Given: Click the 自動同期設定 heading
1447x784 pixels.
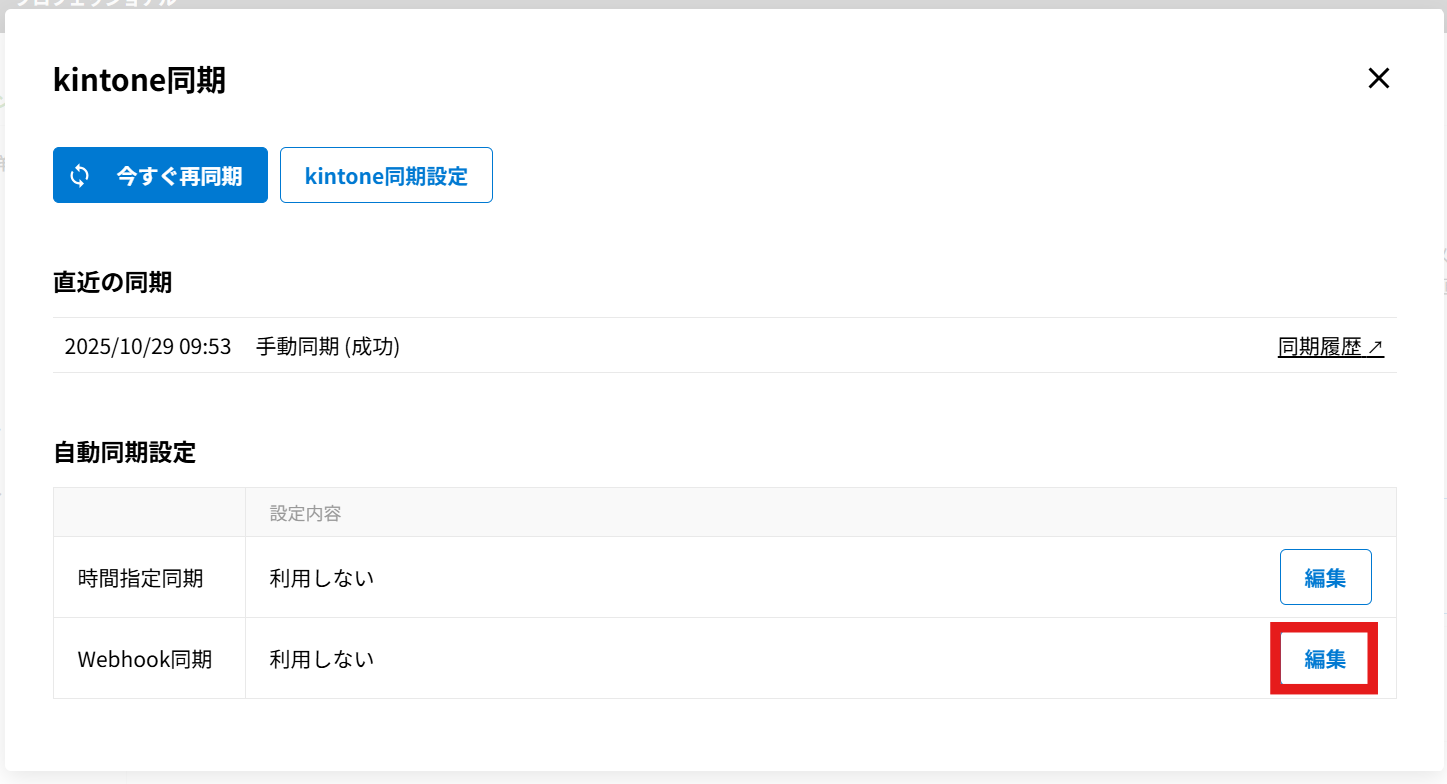Looking at the screenshot, I should [124, 453].
